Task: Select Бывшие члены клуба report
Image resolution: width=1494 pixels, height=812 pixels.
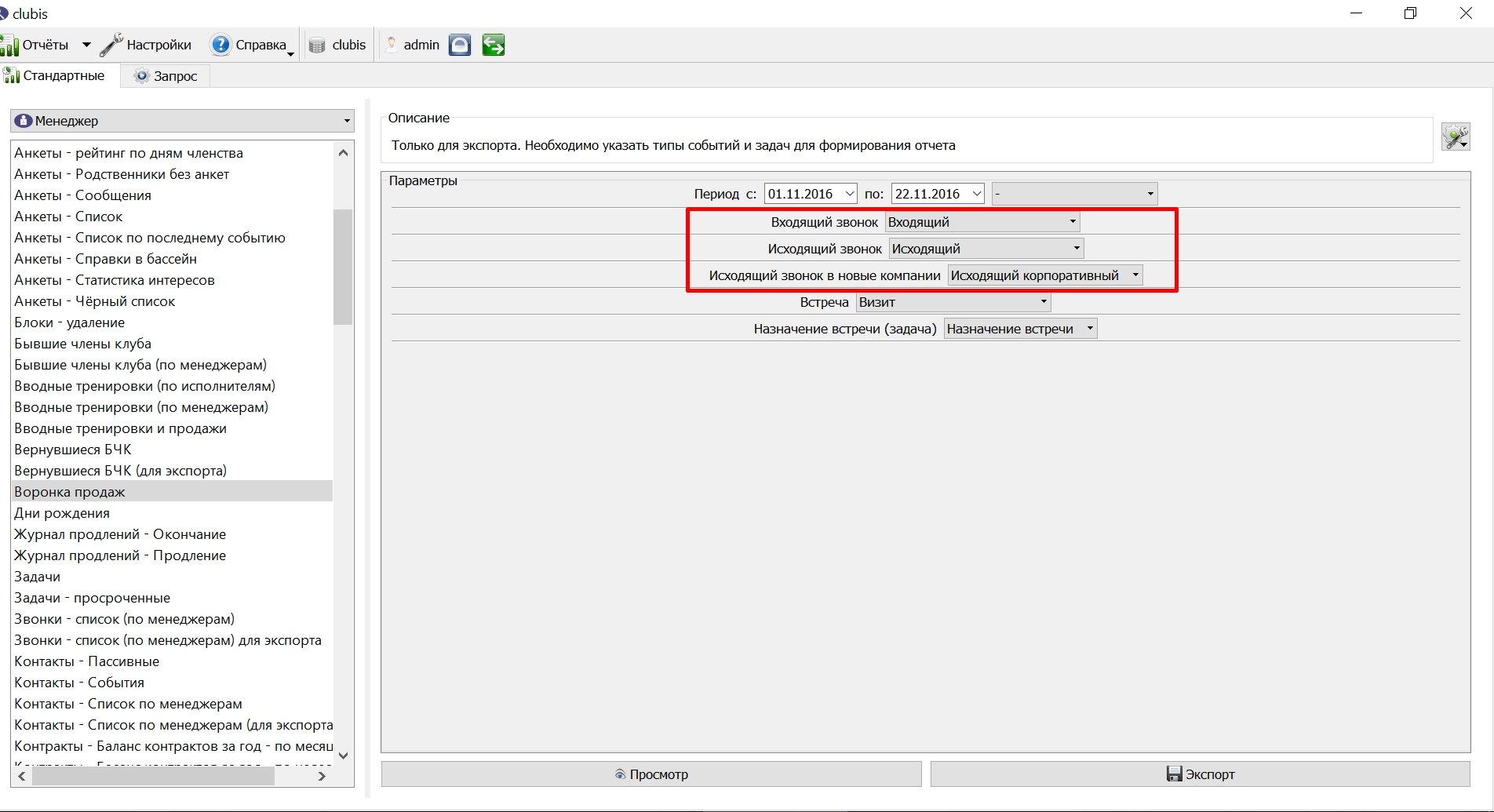Action: (173, 344)
